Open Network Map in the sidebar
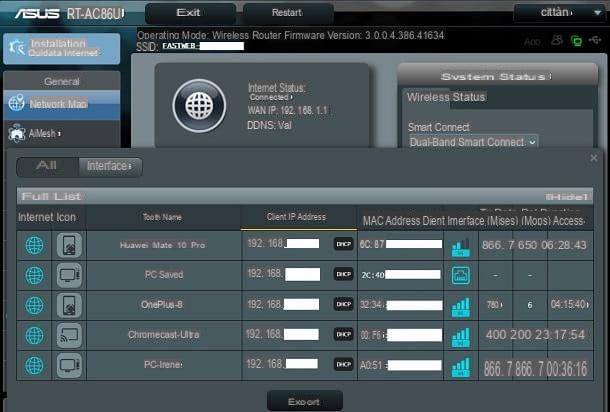Image resolution: width=610 pixels, height=412 pixels. [x=61, y=104]
